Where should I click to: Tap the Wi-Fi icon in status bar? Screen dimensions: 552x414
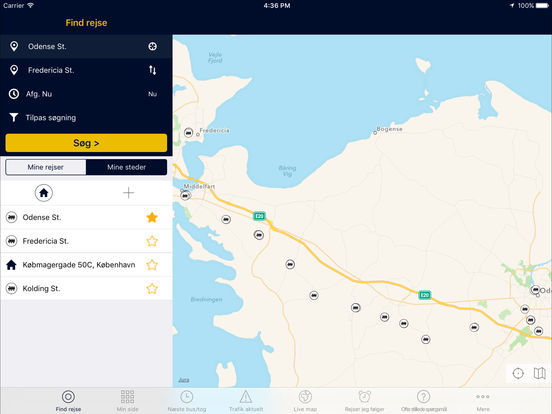tap(30, 6)
